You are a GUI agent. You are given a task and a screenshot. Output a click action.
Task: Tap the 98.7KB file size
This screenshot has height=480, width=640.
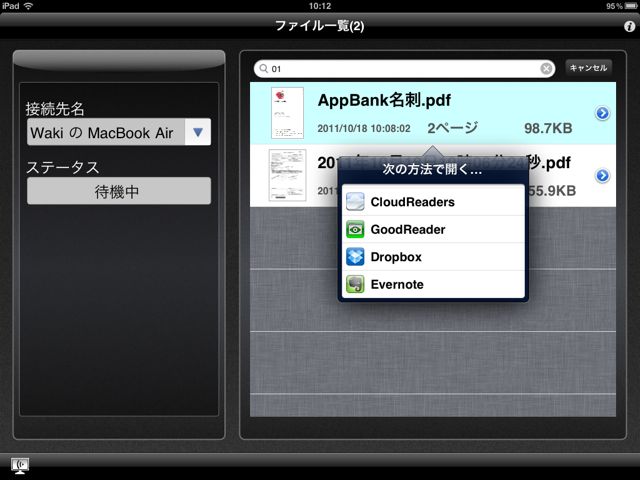tap(548, 129)
